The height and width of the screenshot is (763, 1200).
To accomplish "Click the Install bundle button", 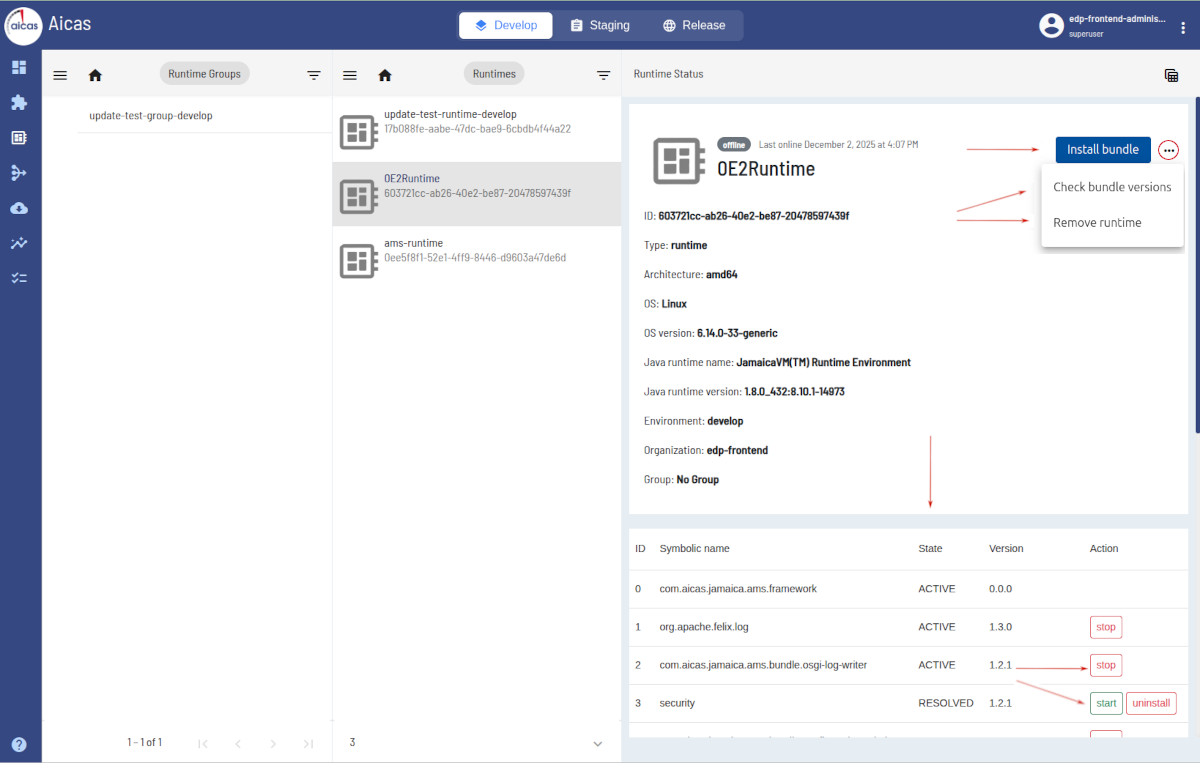I will pos(1102,150).
